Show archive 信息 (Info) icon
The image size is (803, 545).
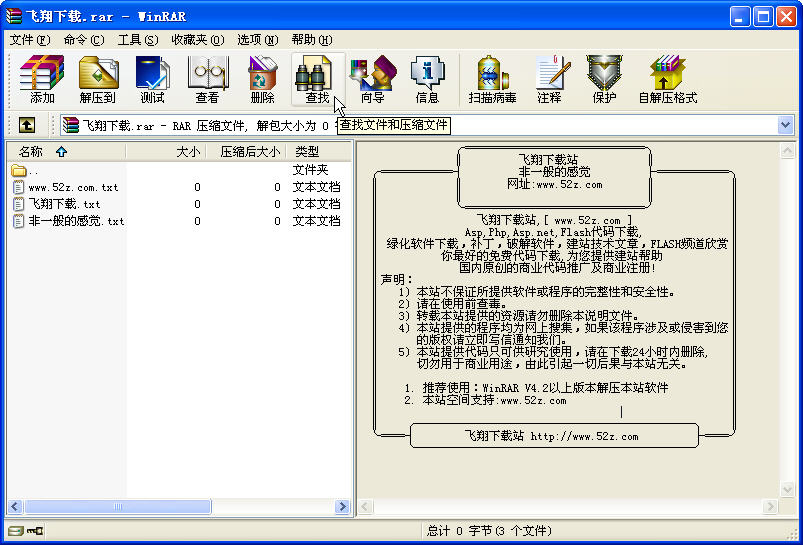(427, 79)
